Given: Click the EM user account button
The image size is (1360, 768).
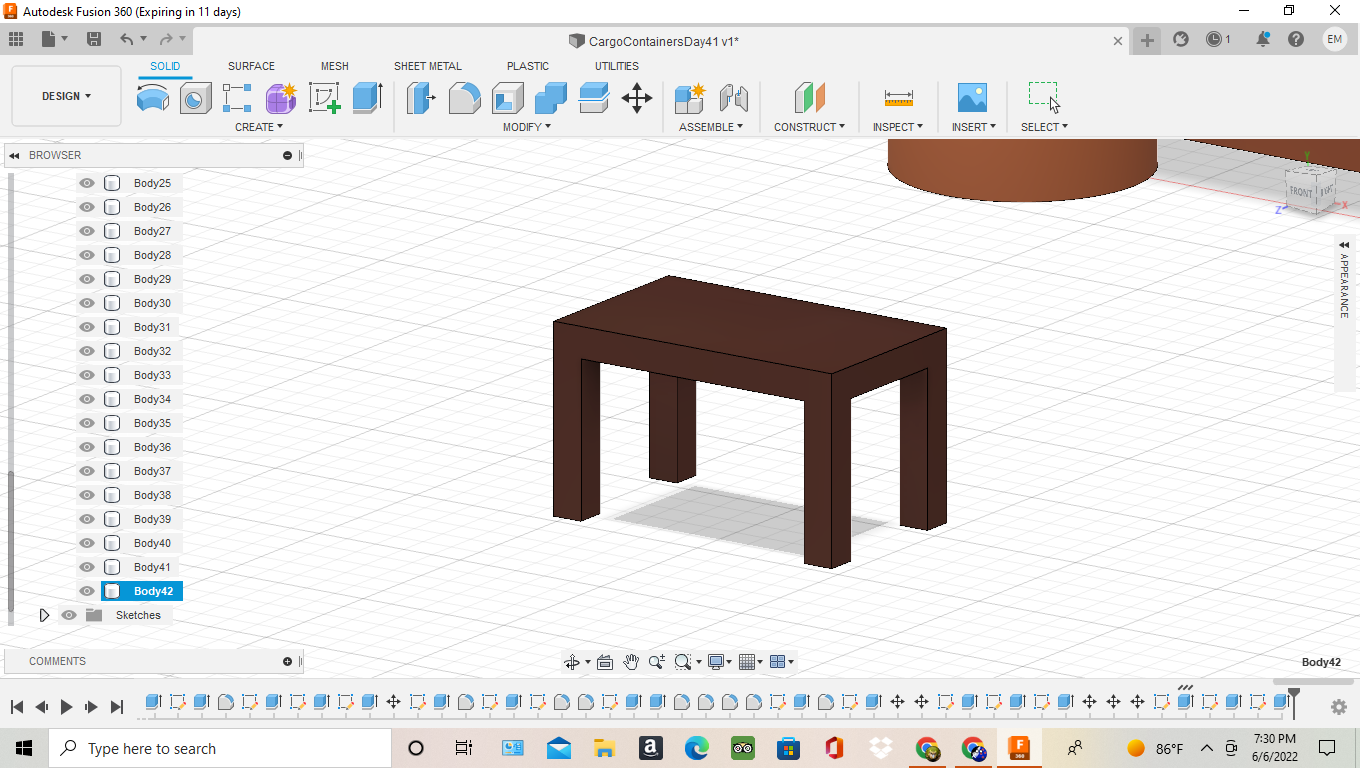Looking at the screenshot, I should click(x=1335, y=39).
